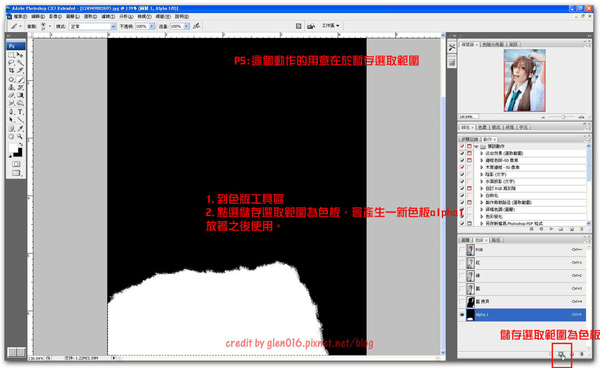
Task: Expand the 木質邊框 - 50 像素 action
Action: coord(482,167)
